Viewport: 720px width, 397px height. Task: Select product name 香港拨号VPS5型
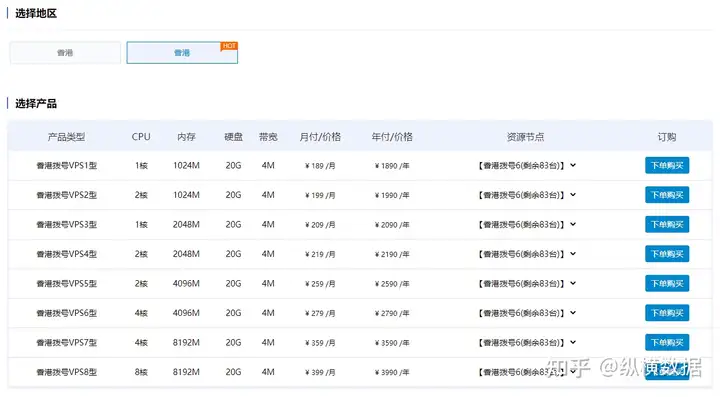[x=67, y=284]
